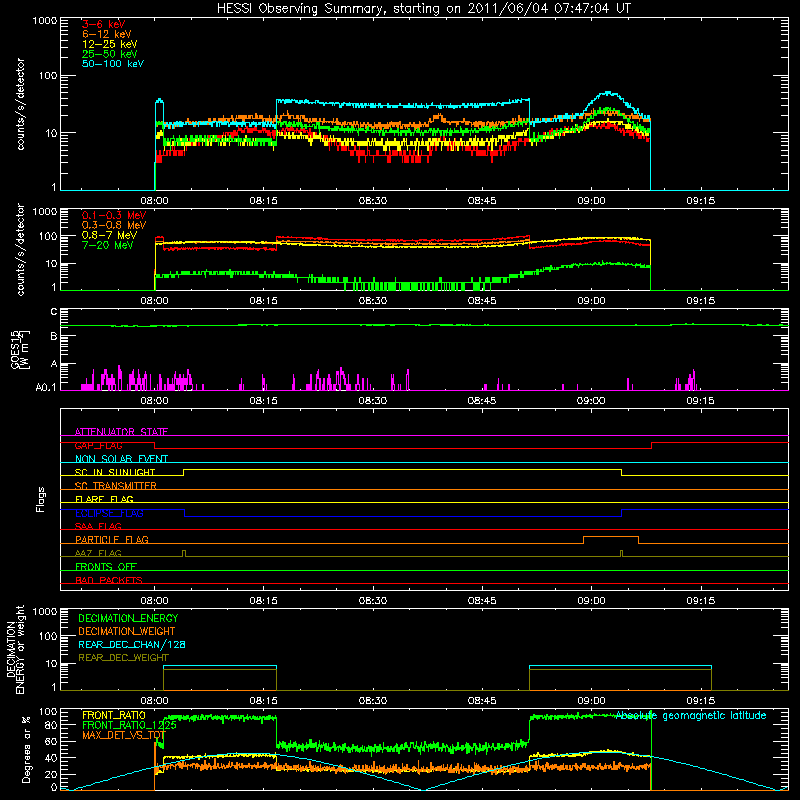Select the REAR_DEC_CHAN/128 legend label
The height and width of the screenshot is (800, 800).
pos(132,644)
